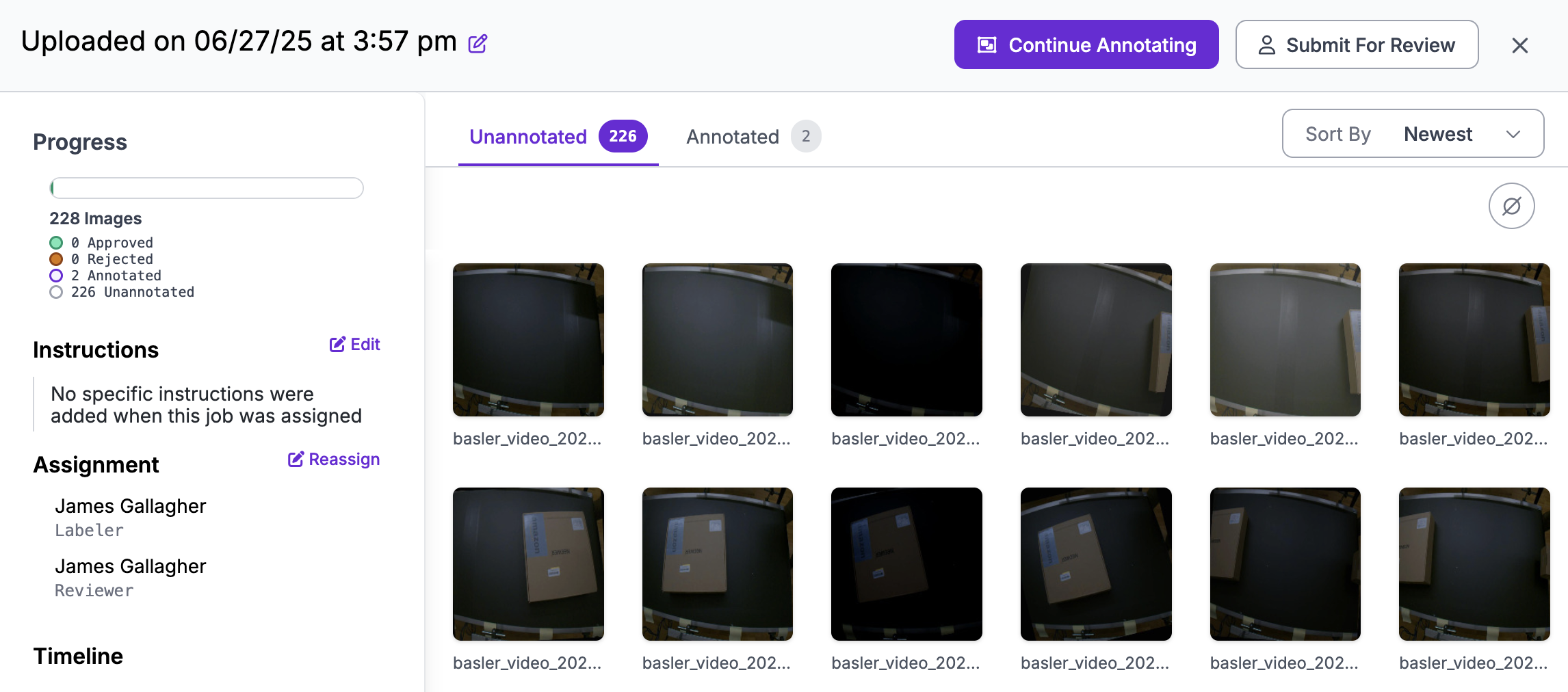
Task: Open the first thumbnail in the top row
Action: pyautogui.click(x=528, y=340)
